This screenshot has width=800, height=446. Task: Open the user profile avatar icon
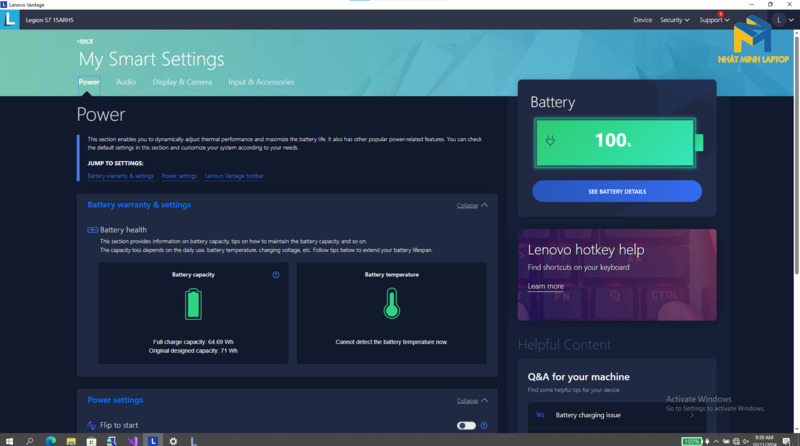point(779,20)
